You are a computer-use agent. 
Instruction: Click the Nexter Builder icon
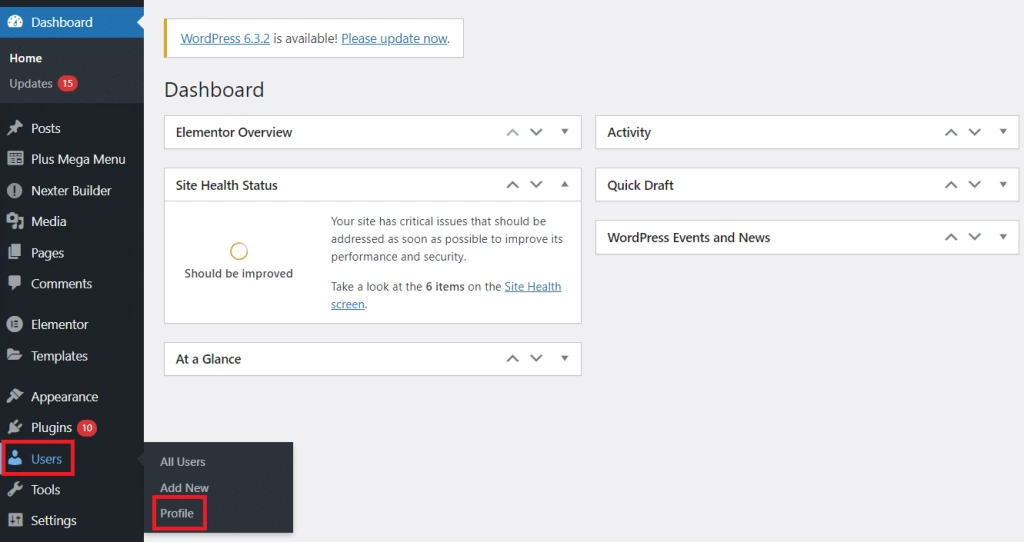click(15, 191)
